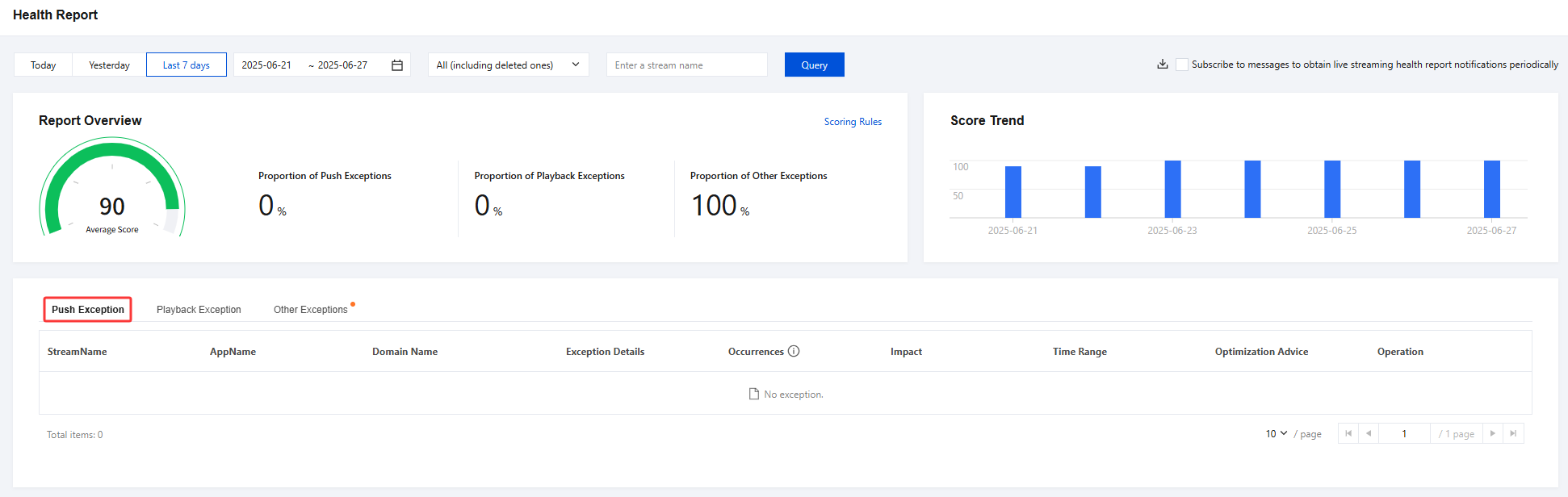The width and height of the screenshot is (1568, 497).
Task: Go to next page arrow
Action: (x=1492, y=434)
